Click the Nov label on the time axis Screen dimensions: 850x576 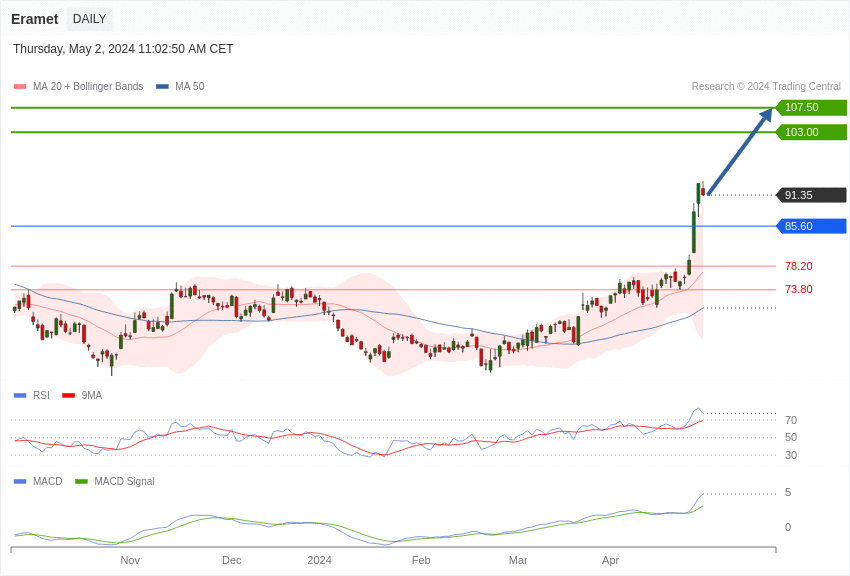[130, 560]
